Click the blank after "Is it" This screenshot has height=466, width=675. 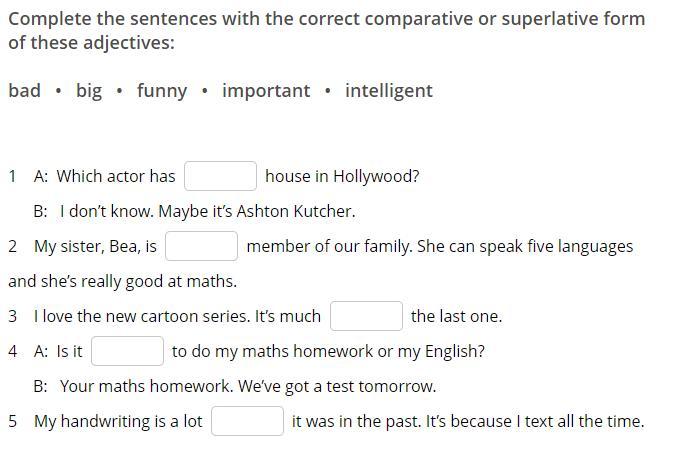tap(128, 351)
